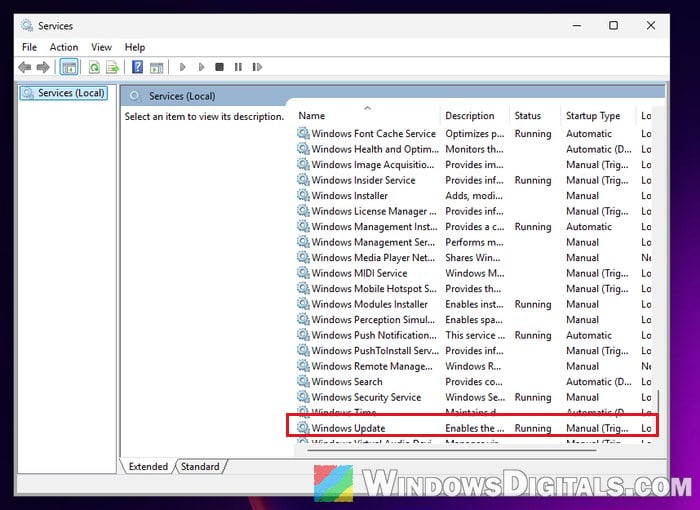The image size is (700, 510).
Task: Open the Action menu
Action: click(64, 47)
